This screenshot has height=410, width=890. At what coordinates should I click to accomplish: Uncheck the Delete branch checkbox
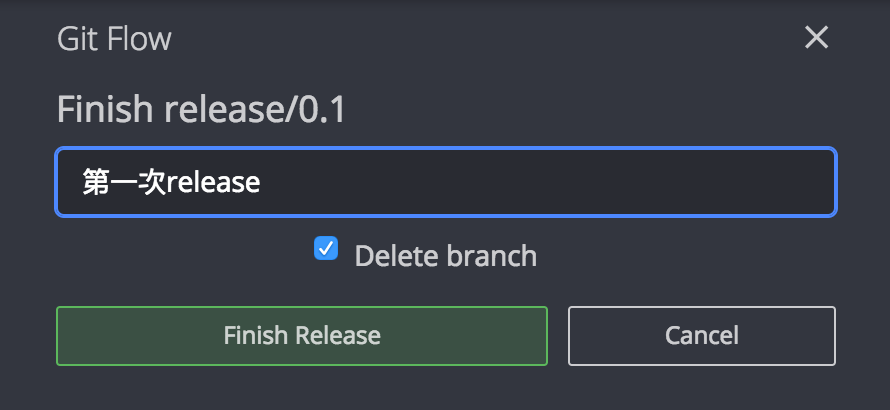coord(326,249)
